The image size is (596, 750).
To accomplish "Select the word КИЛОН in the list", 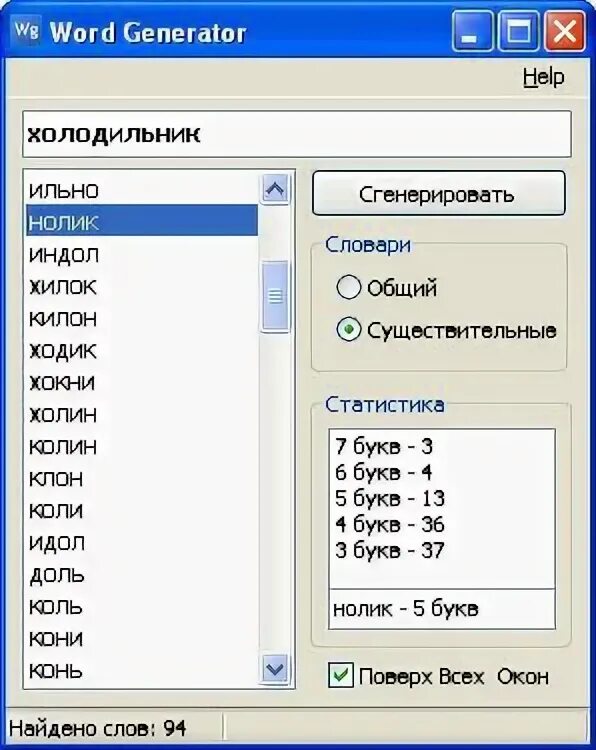I will pos(142,319).
